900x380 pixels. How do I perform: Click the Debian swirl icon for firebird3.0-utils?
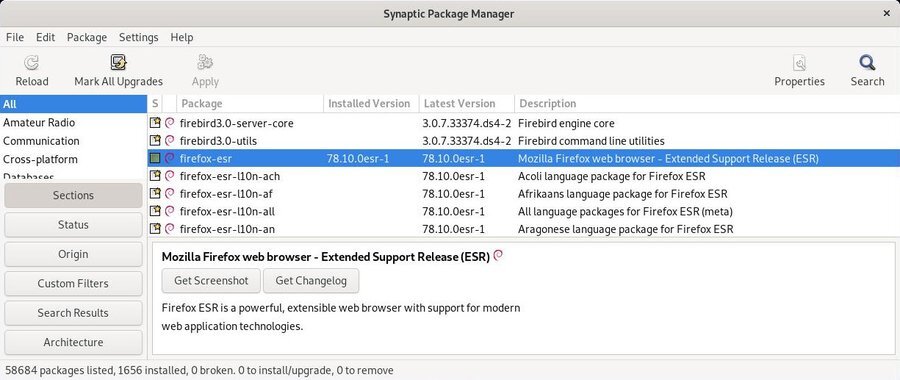click(169, 141)
